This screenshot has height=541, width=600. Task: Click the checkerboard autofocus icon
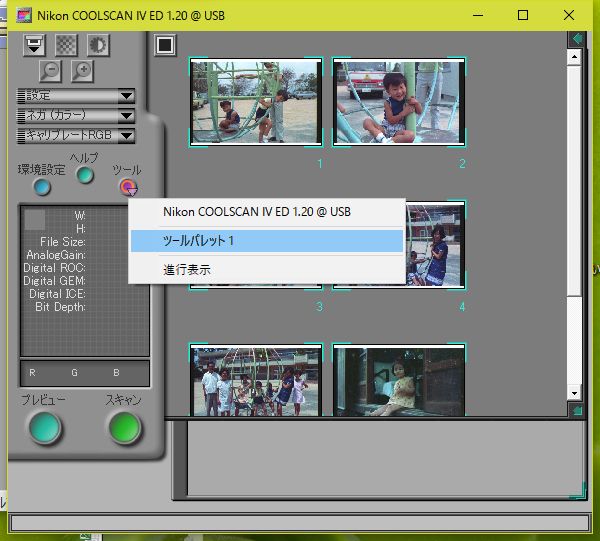click(x=66, y=45)
